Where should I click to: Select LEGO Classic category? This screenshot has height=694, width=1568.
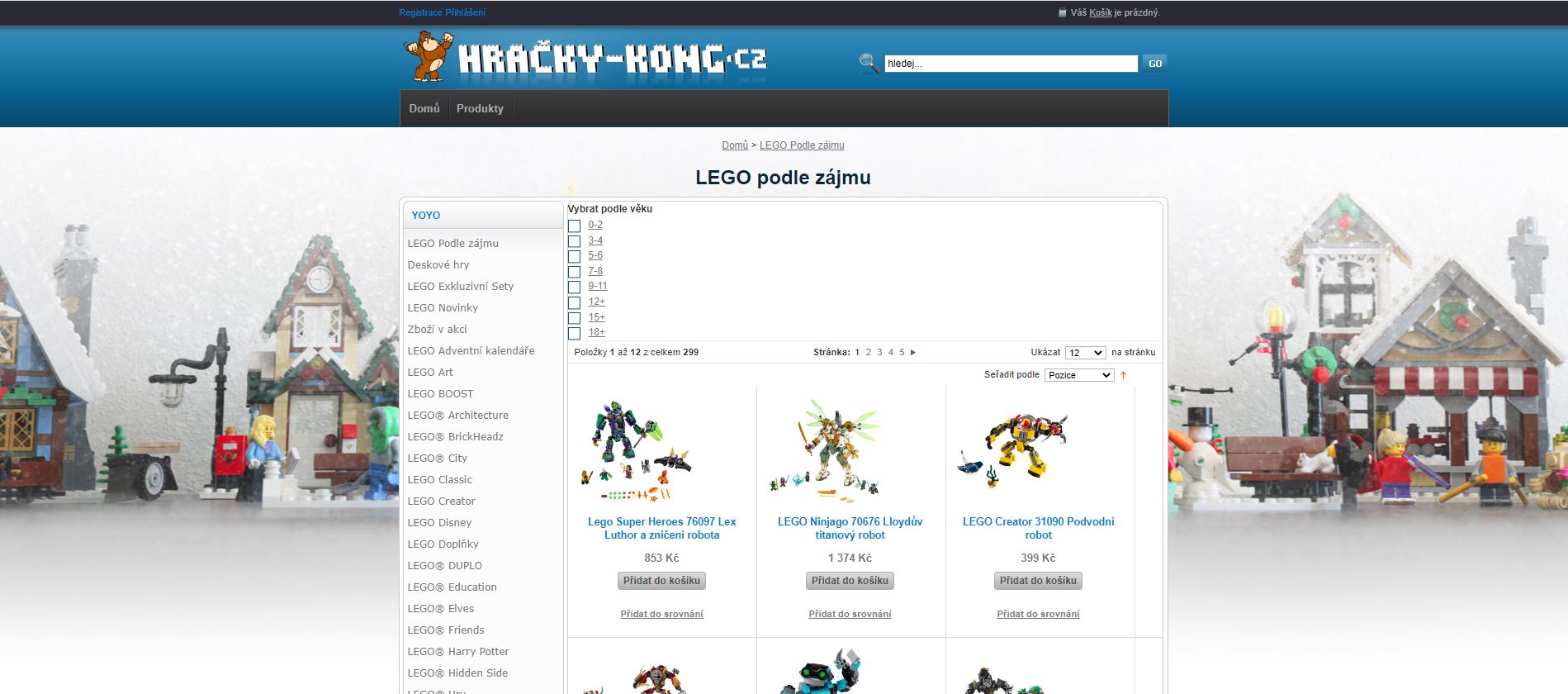pyautogui.click(x=440, y=479)
